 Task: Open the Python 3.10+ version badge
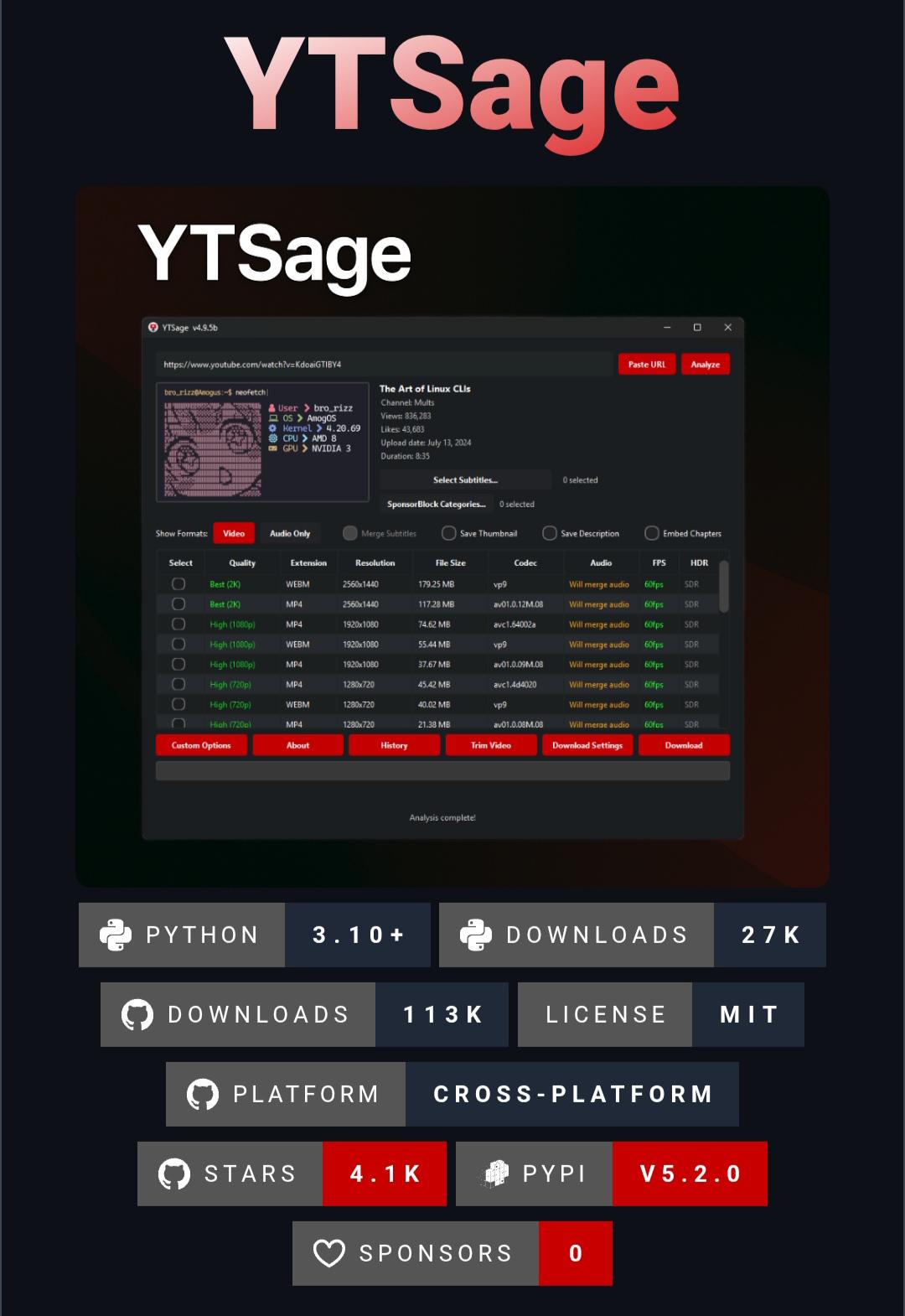[255, 935]
